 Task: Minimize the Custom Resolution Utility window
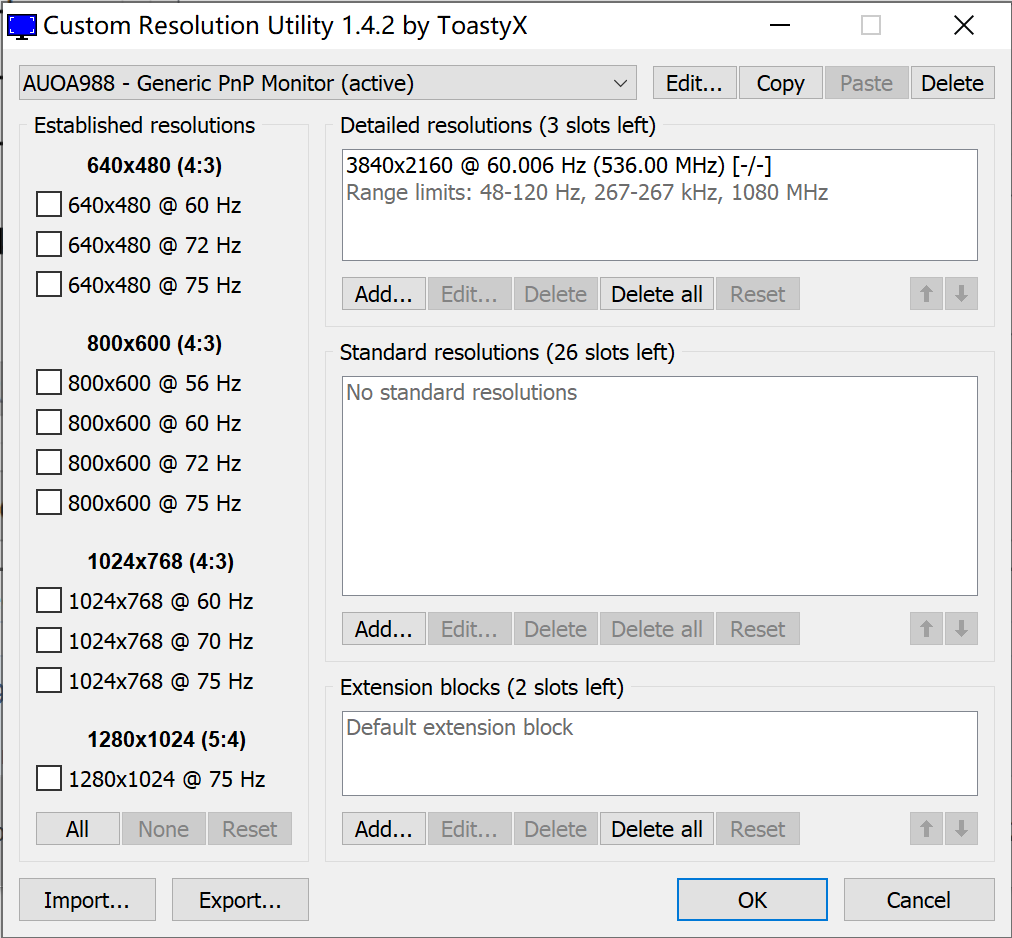(x=780, y=26)
